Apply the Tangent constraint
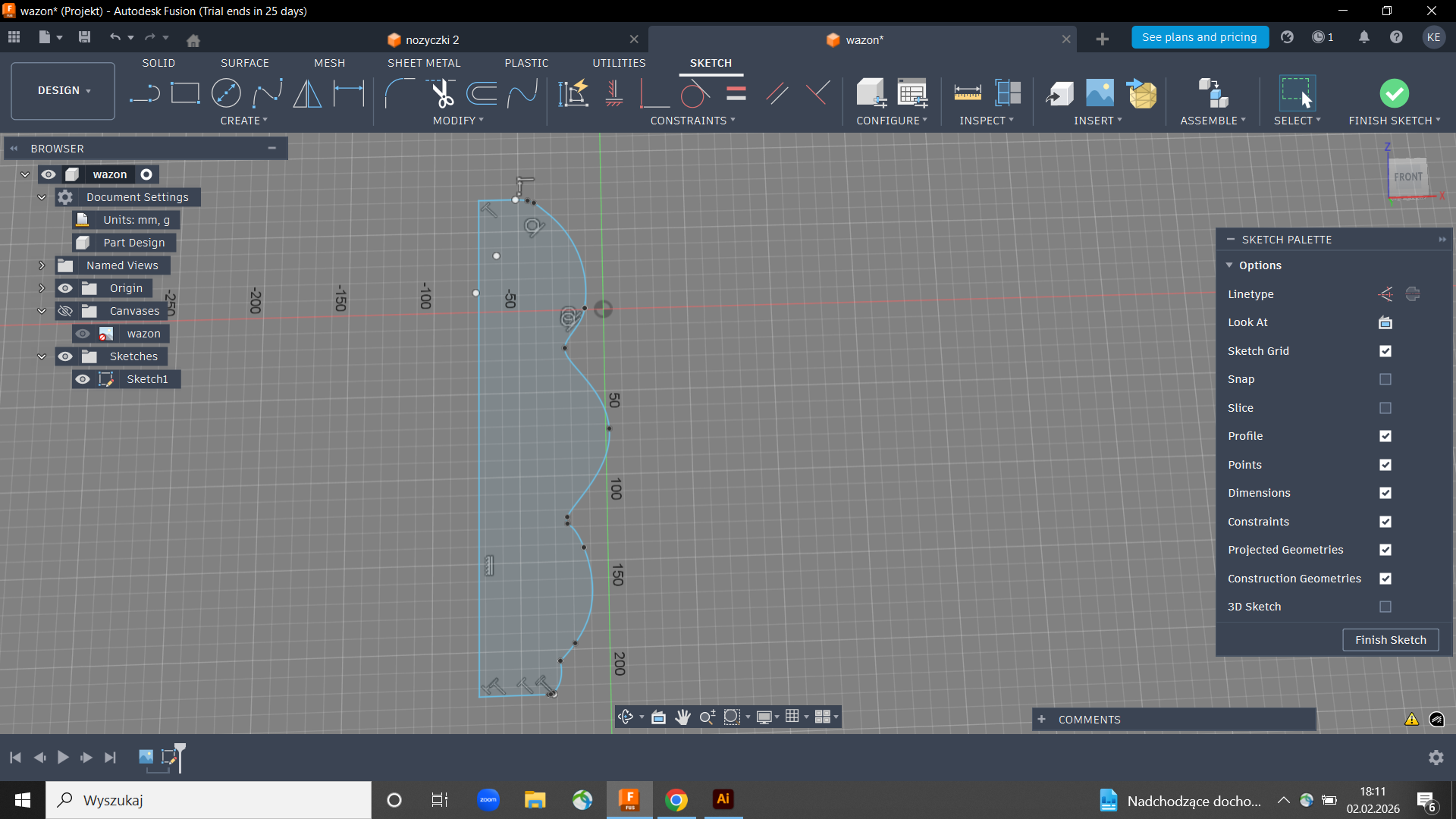Screen dimensions: 1456x819 click(695, 93)
